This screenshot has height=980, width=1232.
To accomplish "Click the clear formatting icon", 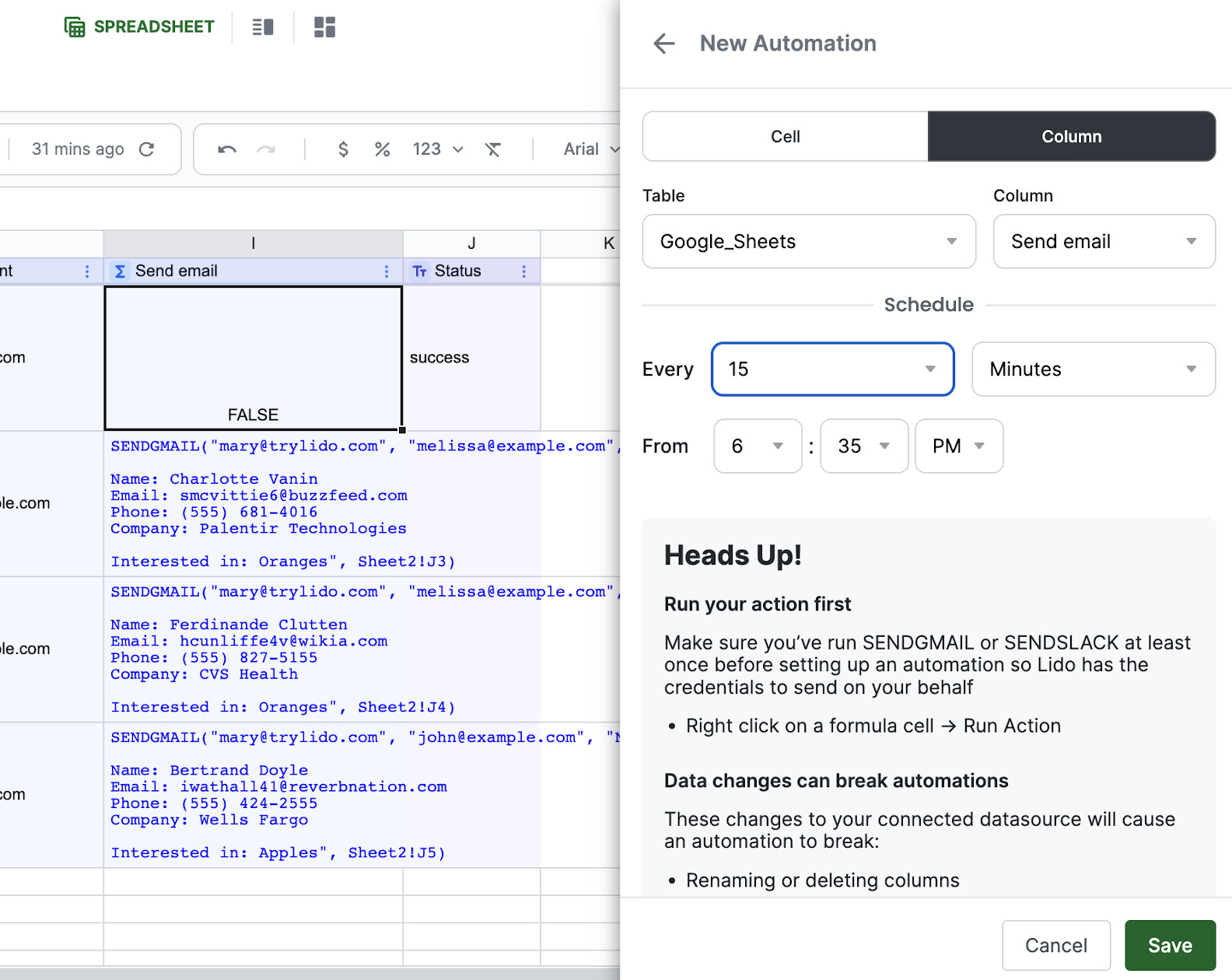I will click(x=493, y=149).
